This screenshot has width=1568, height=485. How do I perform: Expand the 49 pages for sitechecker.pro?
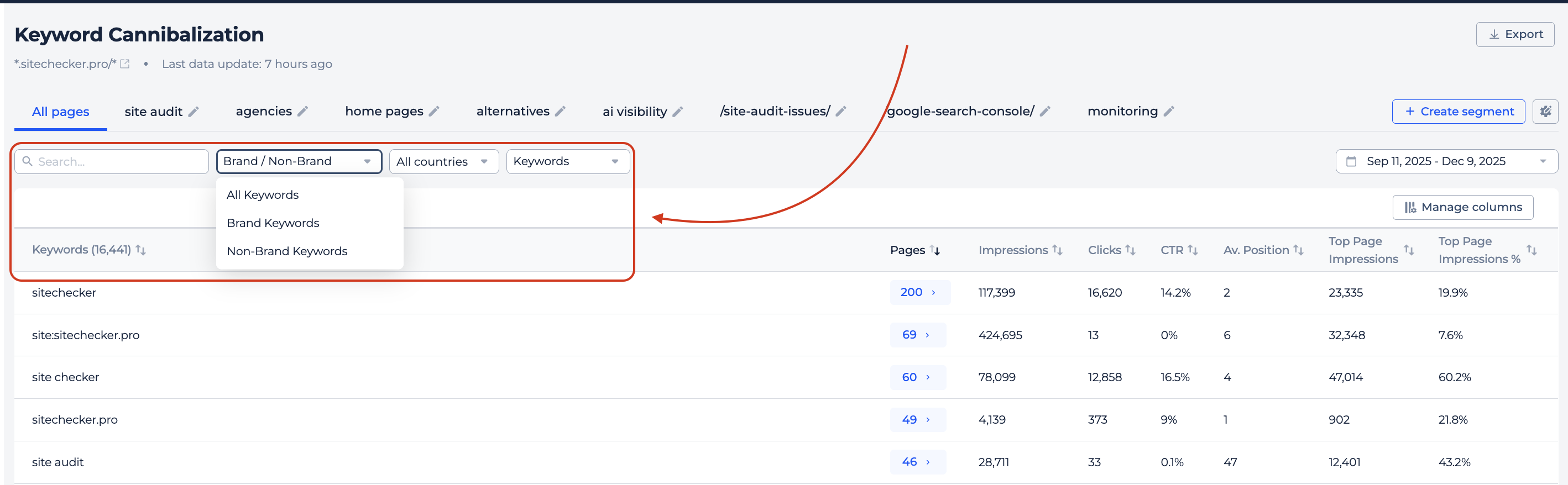pyautogui.click(x=917, y=420)
